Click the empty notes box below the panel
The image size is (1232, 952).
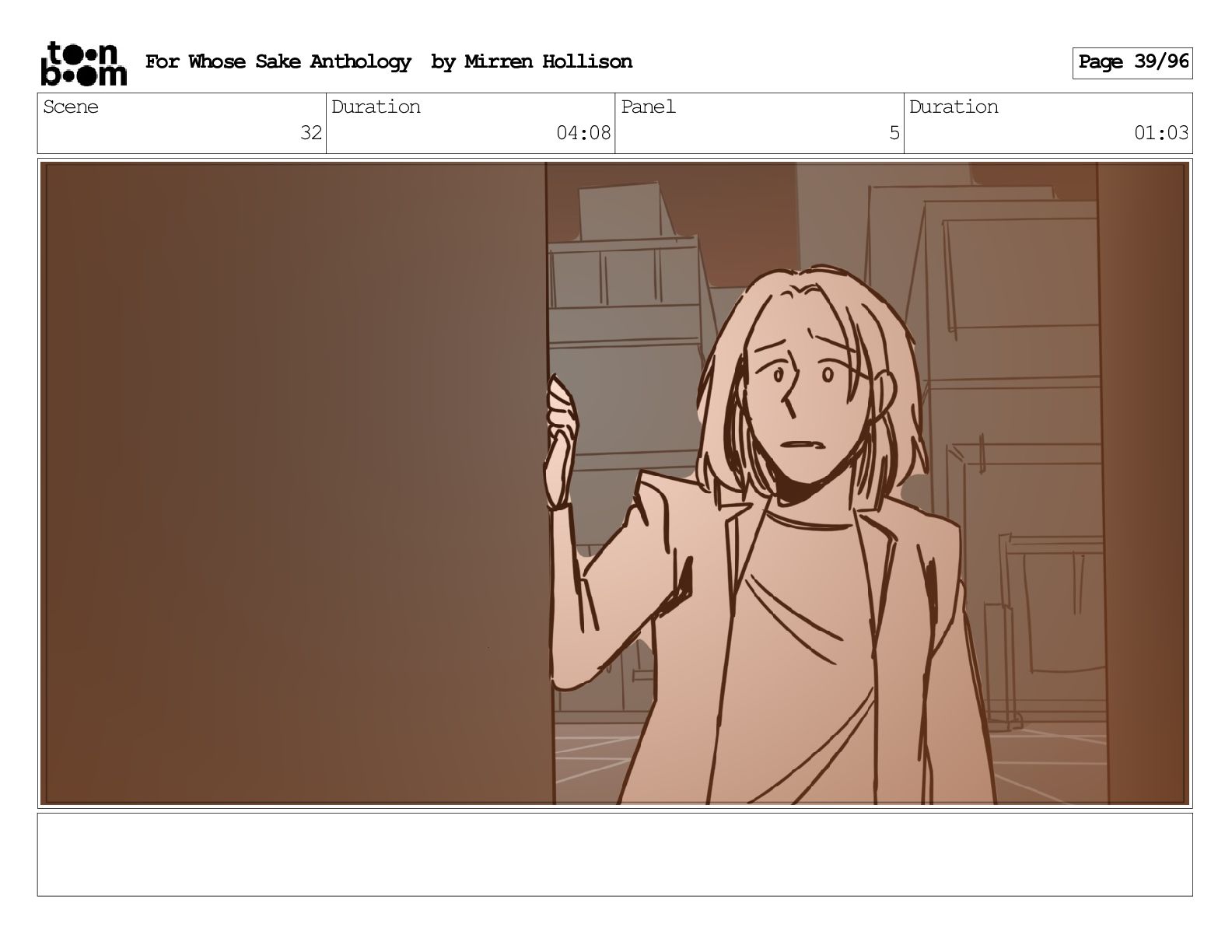(x=614, y=855)
